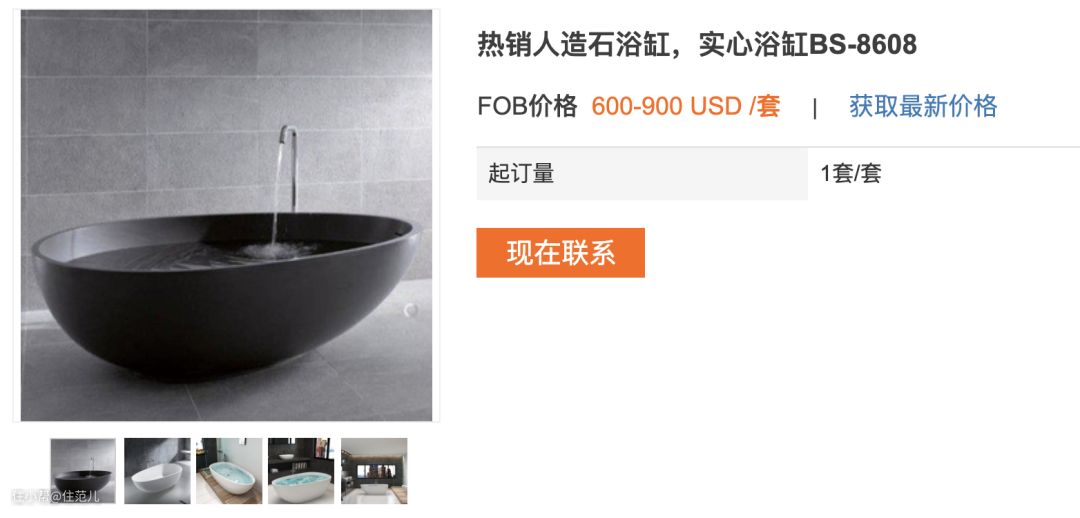The height and width of the screenshot is (518, 1080).
Task: Open thumbnail of tub on wooden floor
Action: click(x=229, y=470)
